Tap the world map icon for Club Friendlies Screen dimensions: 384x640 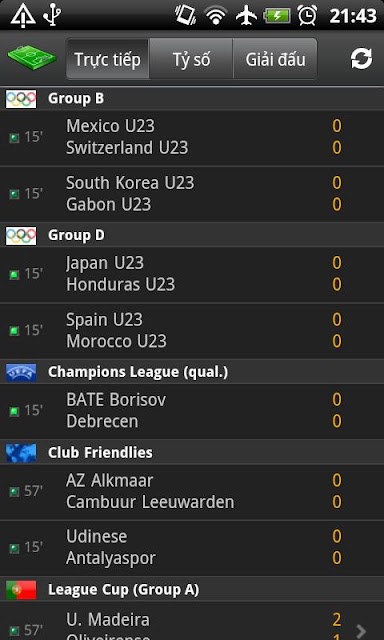(x=21, y=453)
